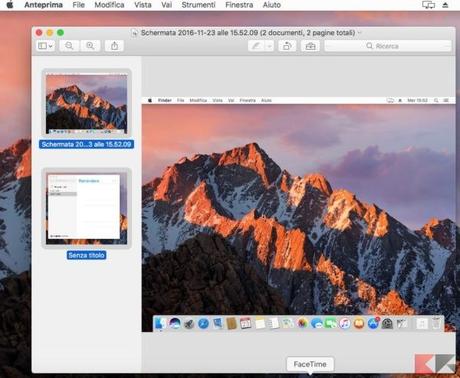Expand the highlight pen options arrow
This screenshot has width=460, height=378.
coord(270,46)
